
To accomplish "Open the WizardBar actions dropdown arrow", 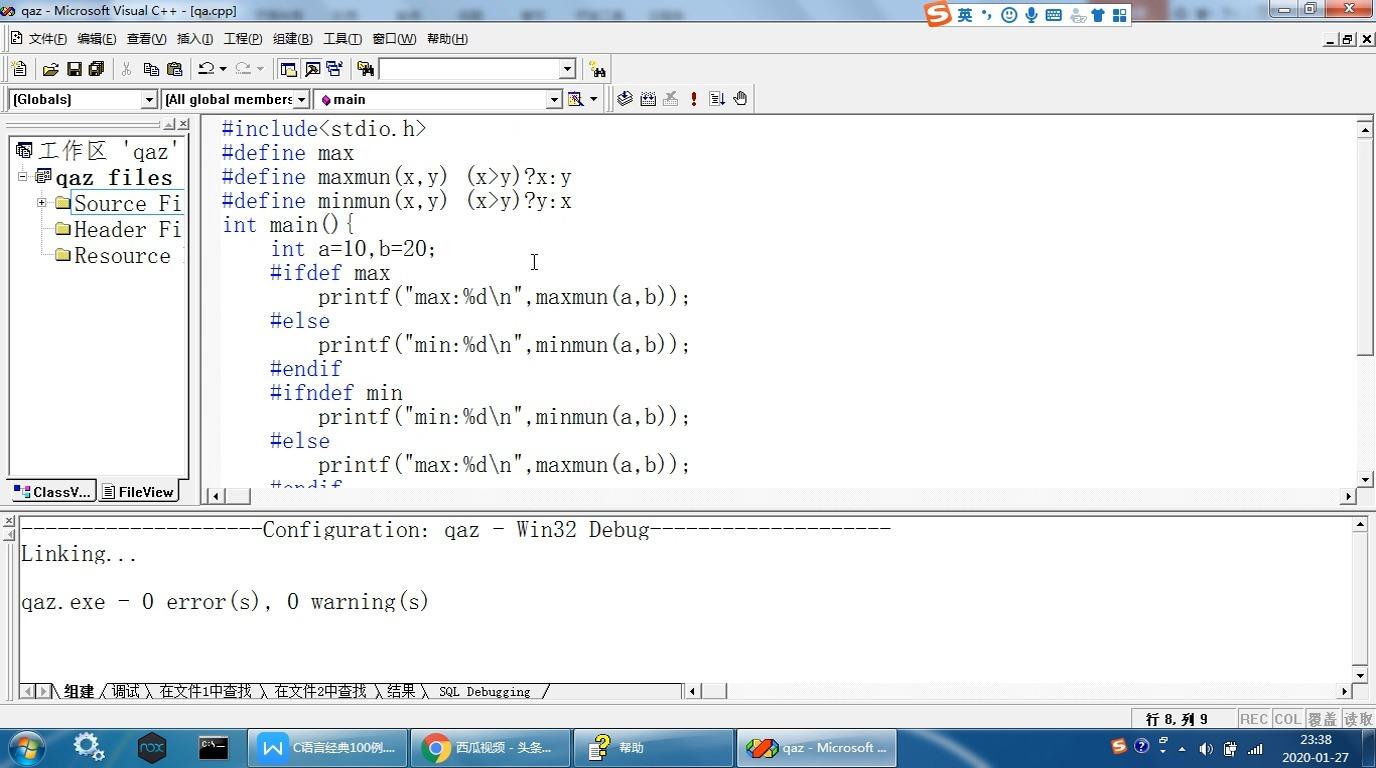I will click(x=593, y=99).
